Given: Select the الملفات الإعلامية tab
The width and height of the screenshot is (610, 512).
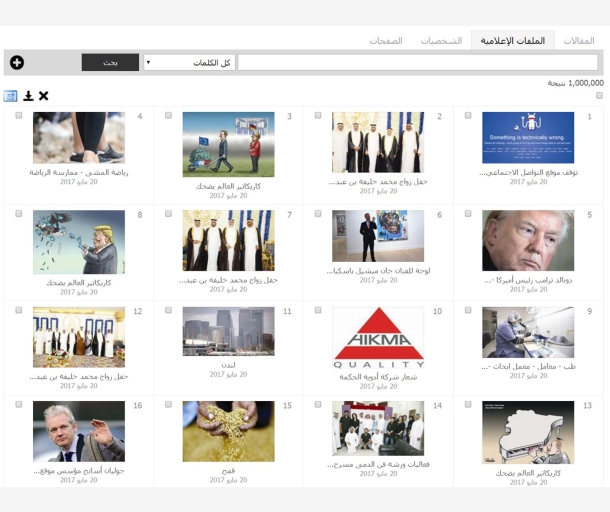Looking at the screenshot, I should [x=513, y=41].
